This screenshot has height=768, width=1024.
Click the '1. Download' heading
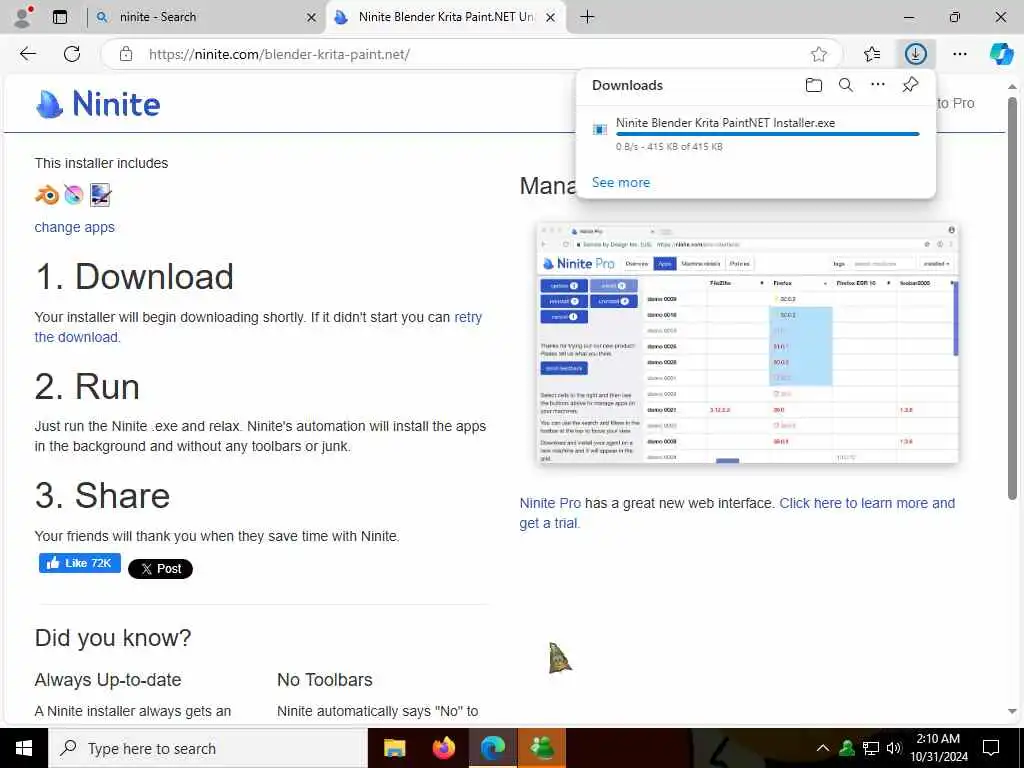tap(135, 276)
